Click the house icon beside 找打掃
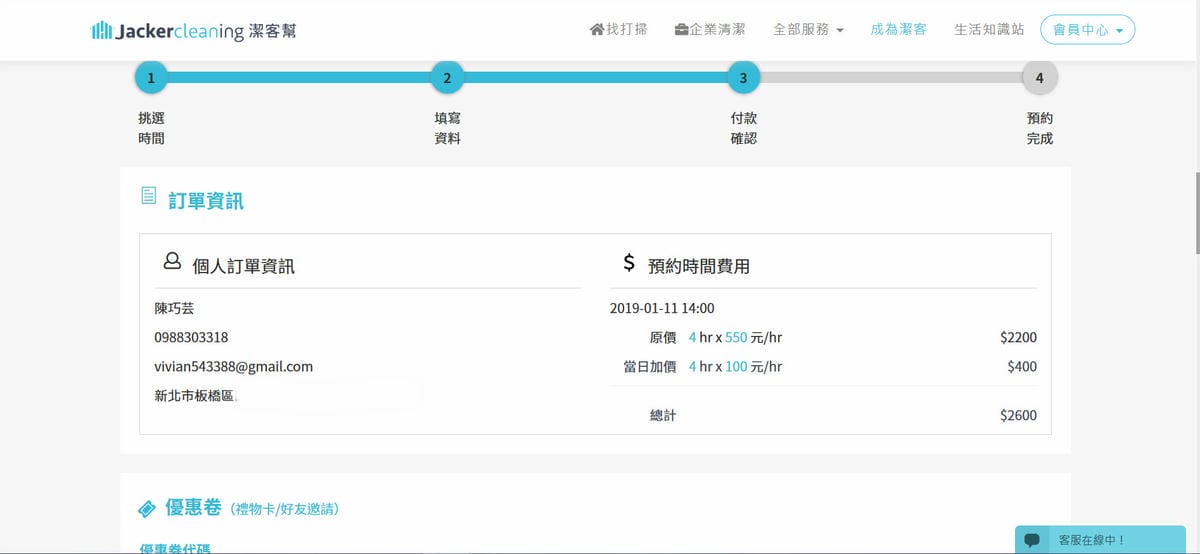1200x554 pixels. pyautogui.click(x=597, y=29)
